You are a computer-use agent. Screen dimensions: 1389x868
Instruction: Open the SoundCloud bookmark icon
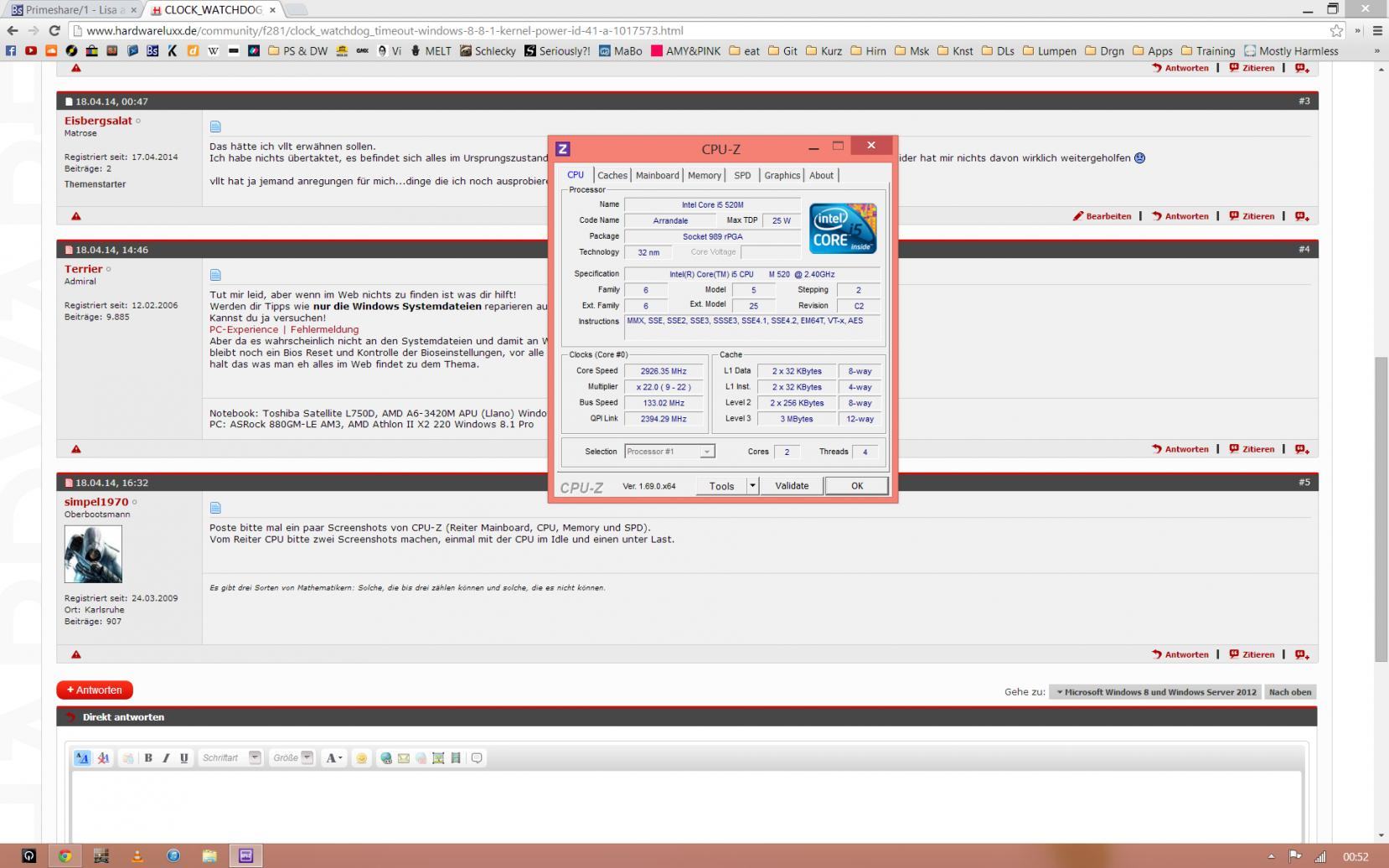pyautogui.click(x=51, y=50)
